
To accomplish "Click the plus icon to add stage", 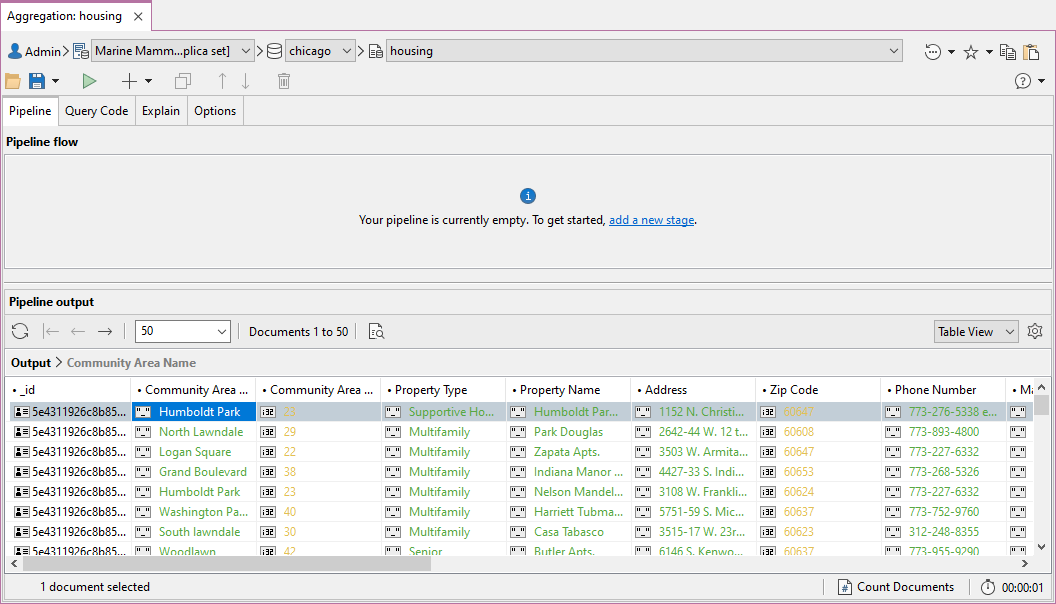I will [129, 81].
